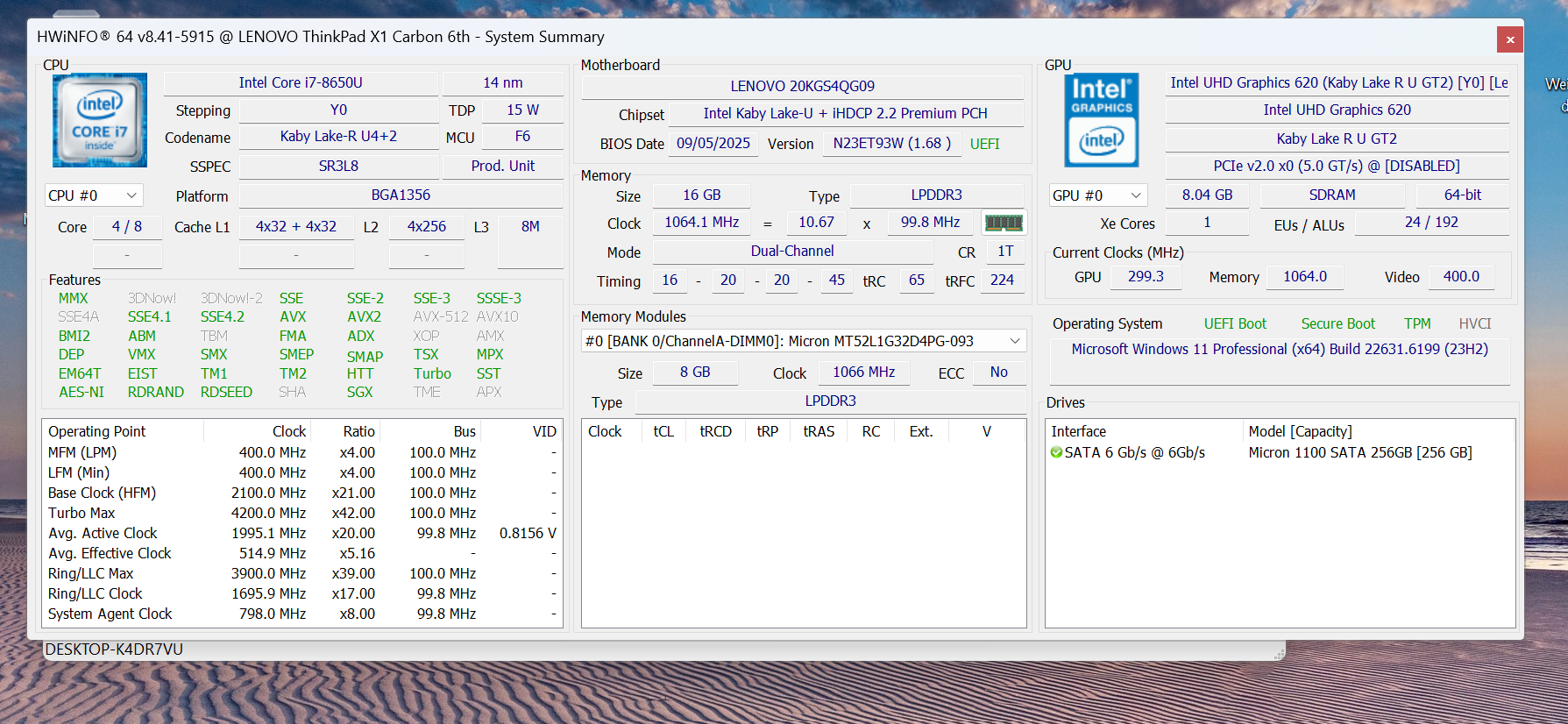This screenshot has width=1568, height=724.
Task: Click the module Clock value 1066 MHz
Action: [x=864, y=373]
